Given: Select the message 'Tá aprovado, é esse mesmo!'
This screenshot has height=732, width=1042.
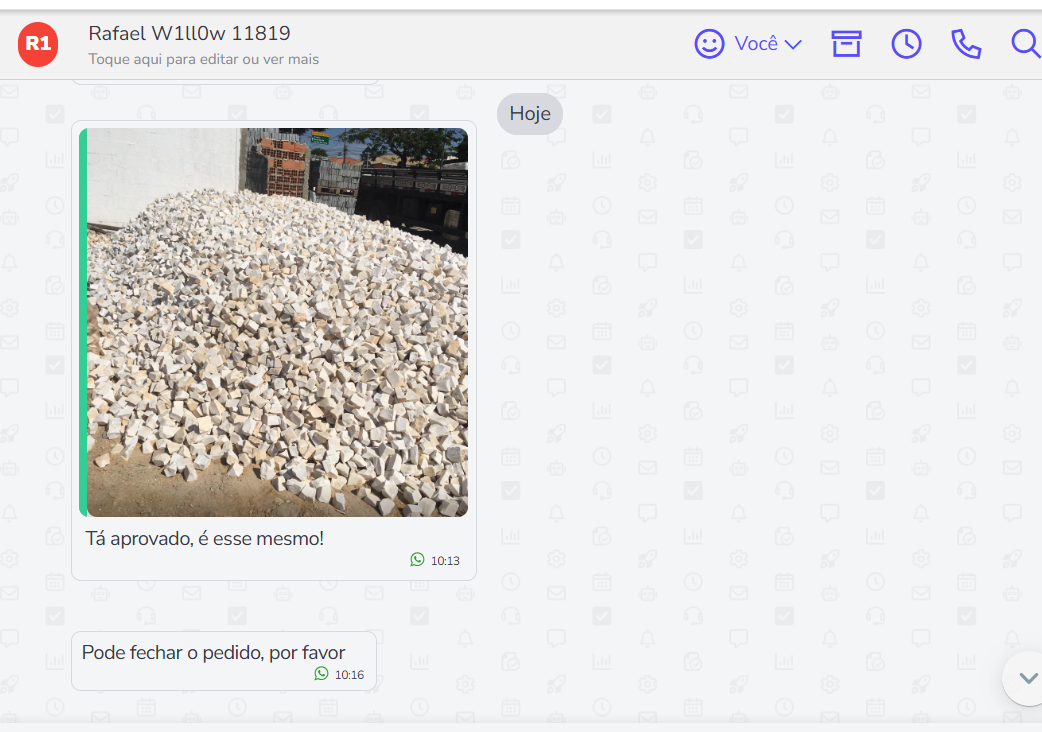Looking at the screenshot, I should tap(205, 539).
